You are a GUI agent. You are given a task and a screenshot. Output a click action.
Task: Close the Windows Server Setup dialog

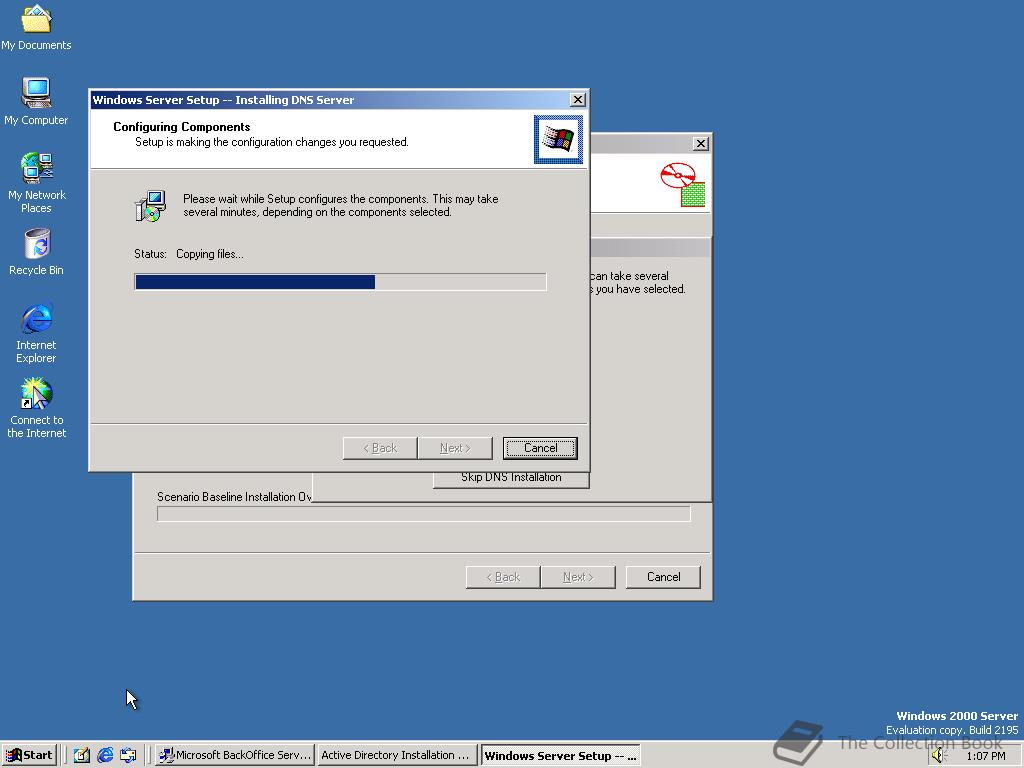578,99
